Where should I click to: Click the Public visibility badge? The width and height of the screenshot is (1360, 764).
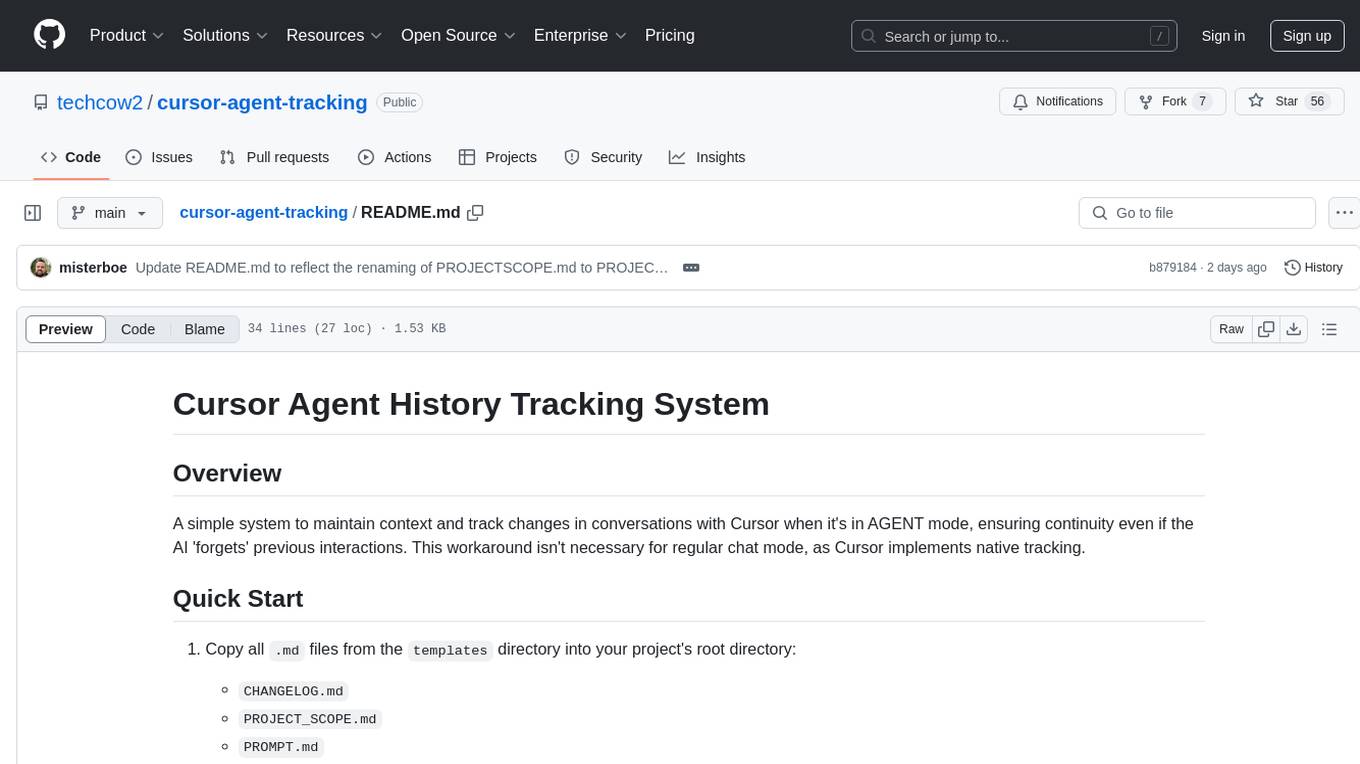point(400,102)
